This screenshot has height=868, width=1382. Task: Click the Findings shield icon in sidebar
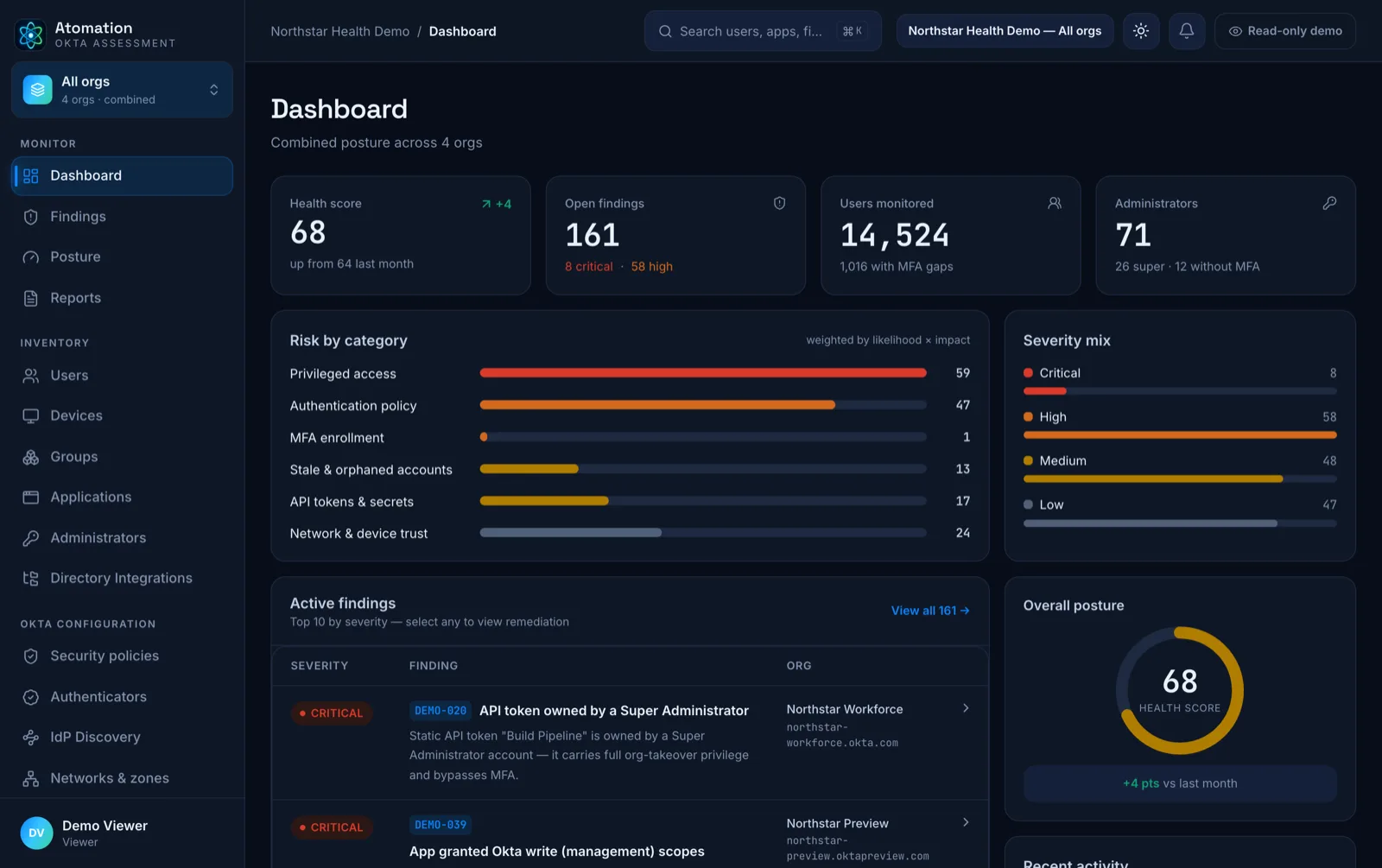pos(31,217)
